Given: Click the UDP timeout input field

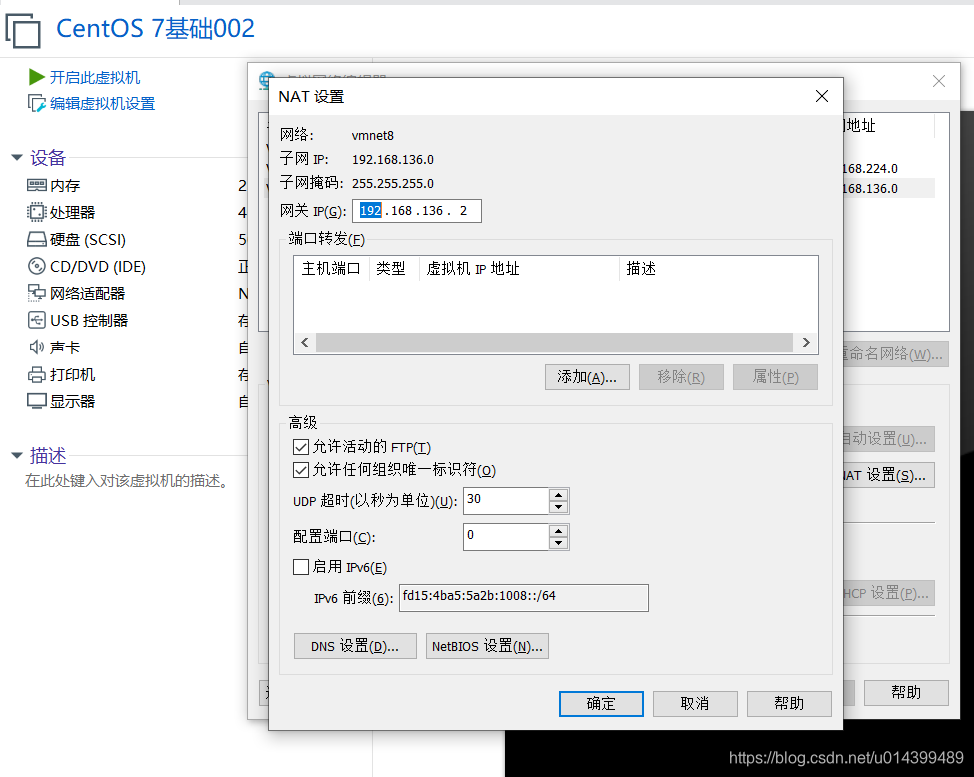Looking at the screenshot, I should point(506,501).
